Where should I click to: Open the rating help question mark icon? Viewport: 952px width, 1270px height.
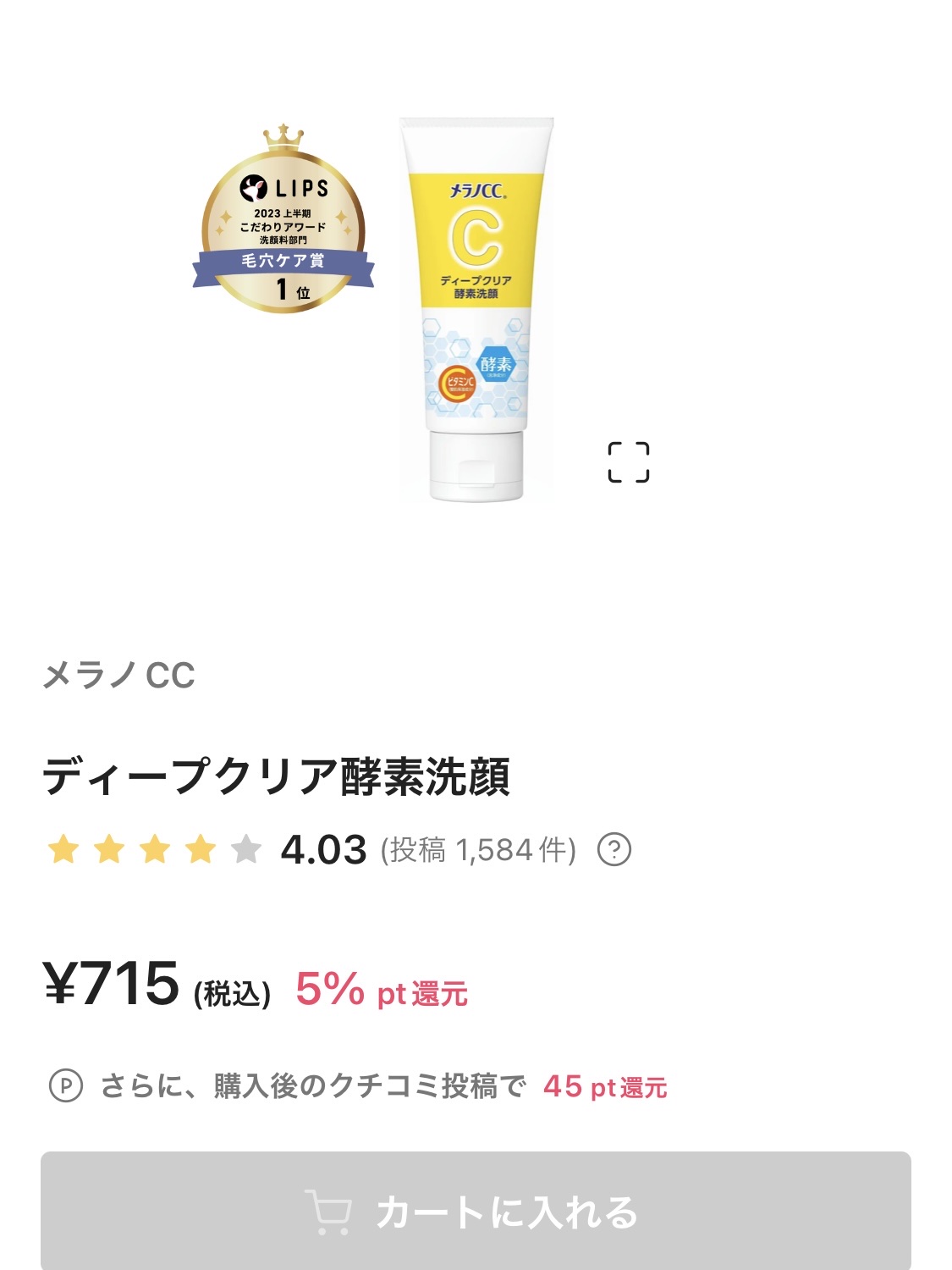pos(614,849)
